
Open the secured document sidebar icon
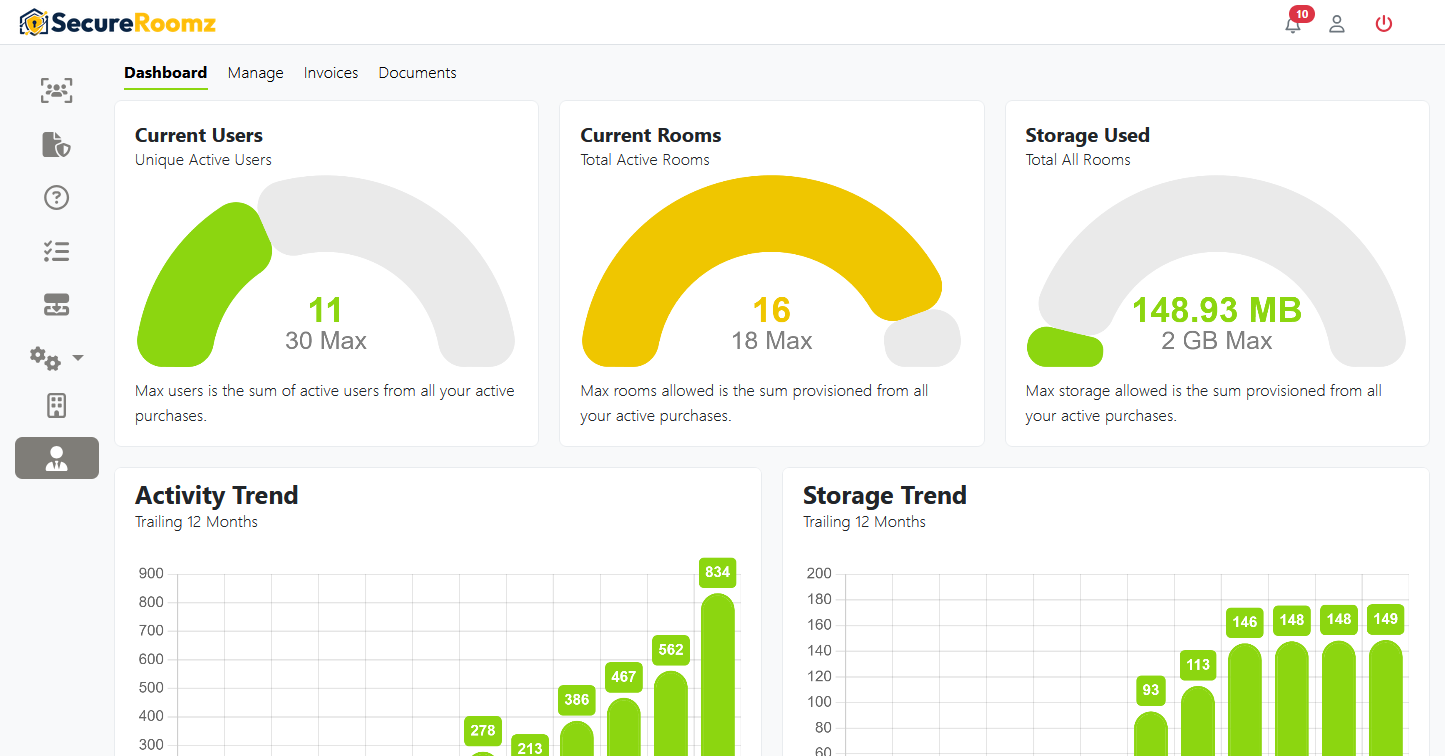click(x=57, y=144)
